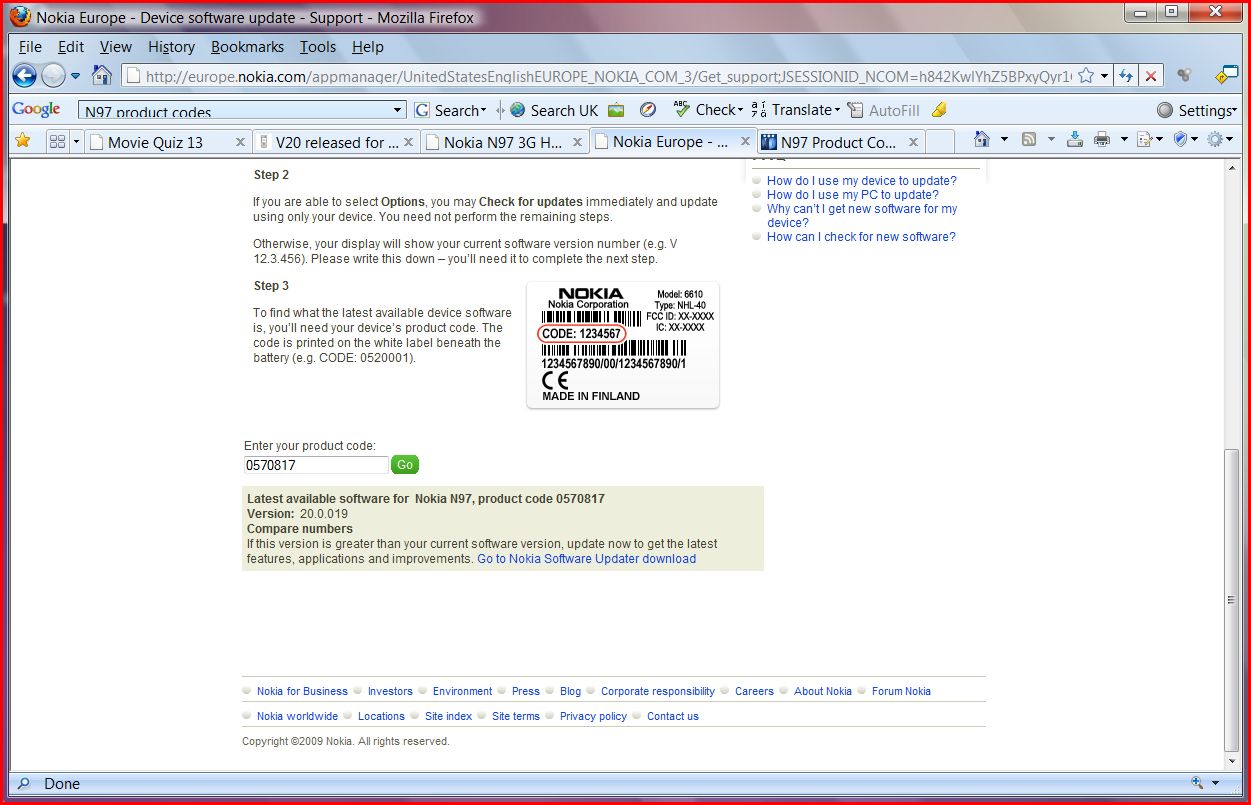The height and width of the screenshot is (805, 1251).
Task: Open the Bookmarks menu
Action: point(247,47)
